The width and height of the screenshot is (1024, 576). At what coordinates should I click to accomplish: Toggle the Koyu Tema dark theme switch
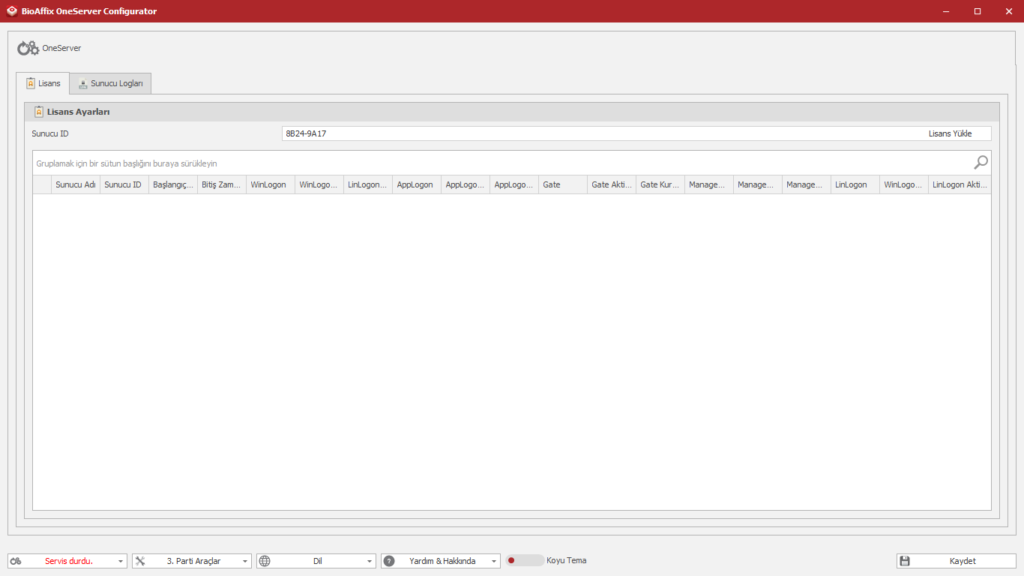[x=524, y=560]
